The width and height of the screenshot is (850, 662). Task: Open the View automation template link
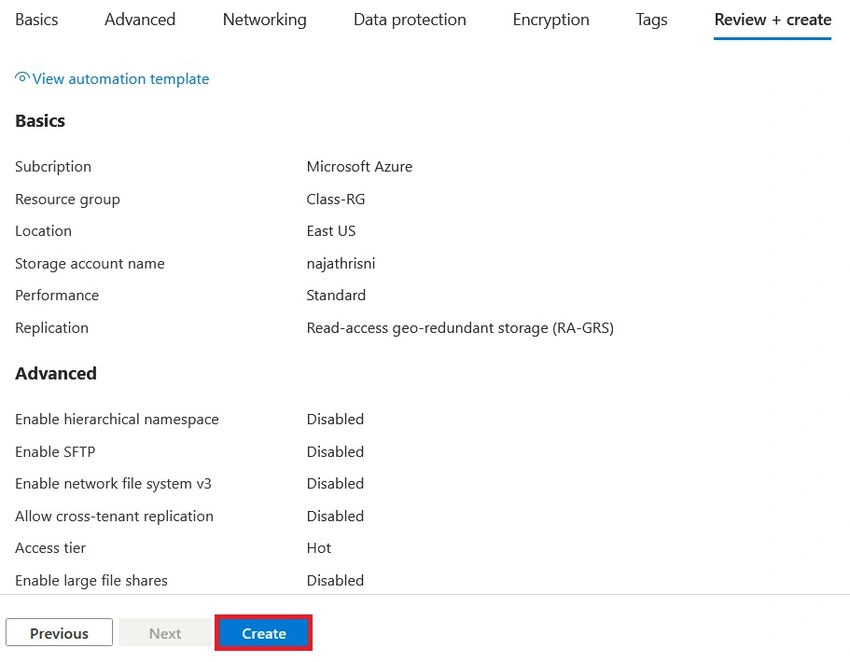click(x=120, y=79)
